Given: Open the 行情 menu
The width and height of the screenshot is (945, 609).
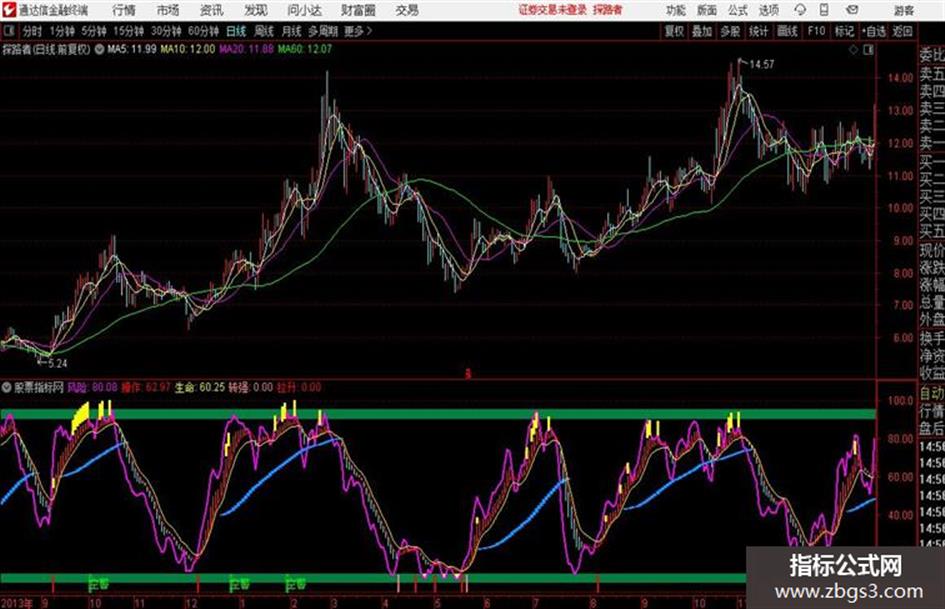Looking at the screenshot, I should [124, 10].
